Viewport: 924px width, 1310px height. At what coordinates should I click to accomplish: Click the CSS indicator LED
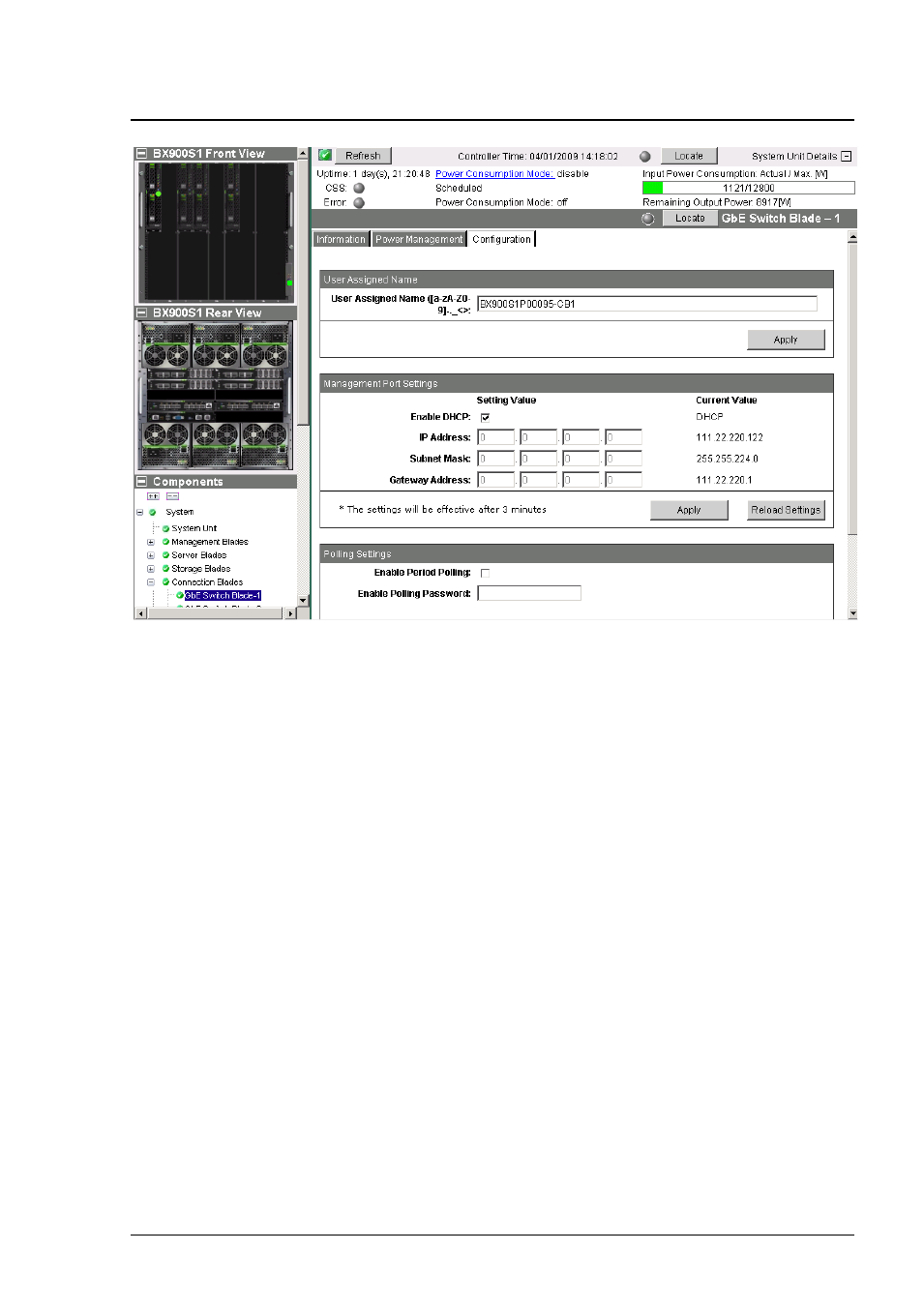tap(359, 189)
